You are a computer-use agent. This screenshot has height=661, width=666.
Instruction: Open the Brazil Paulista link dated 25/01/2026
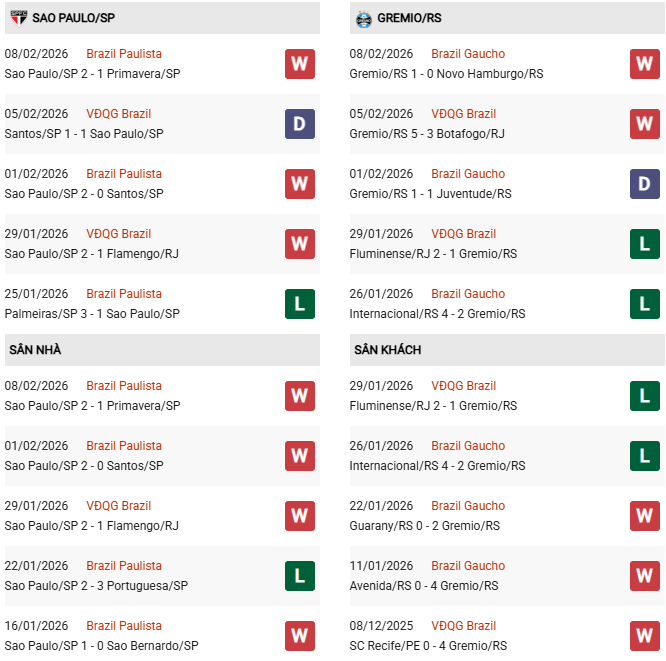pyautogui.click(x=124, y=294)
